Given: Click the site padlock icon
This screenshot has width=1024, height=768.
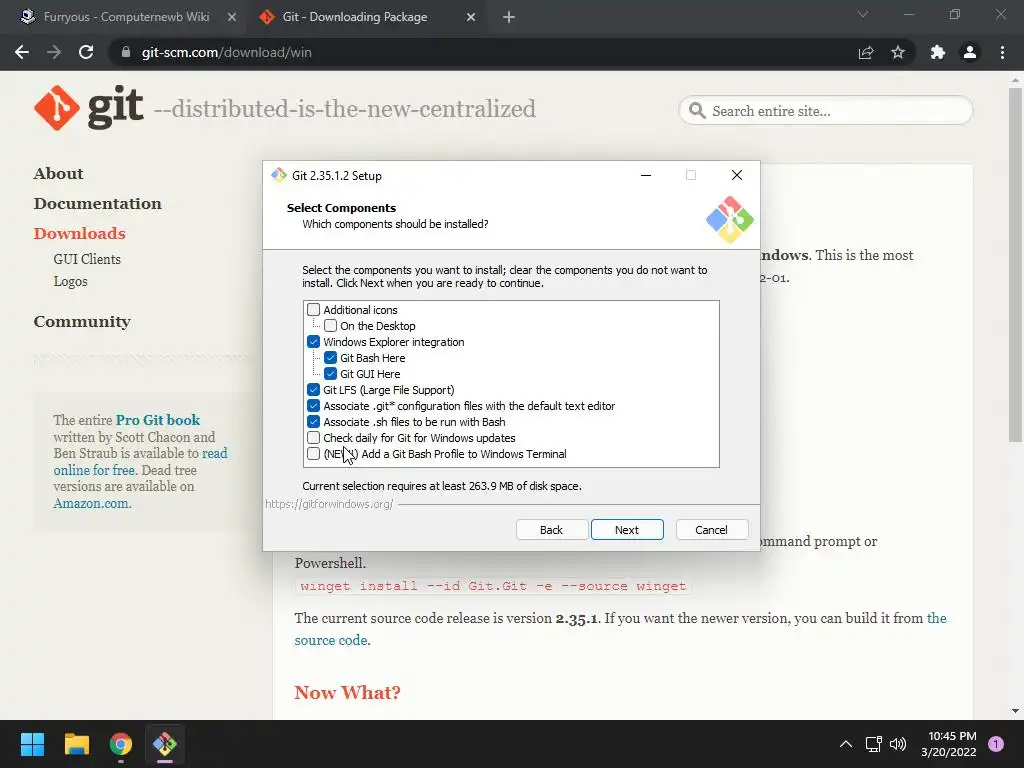Looking at the screenshot, I should tap(126, 52).
